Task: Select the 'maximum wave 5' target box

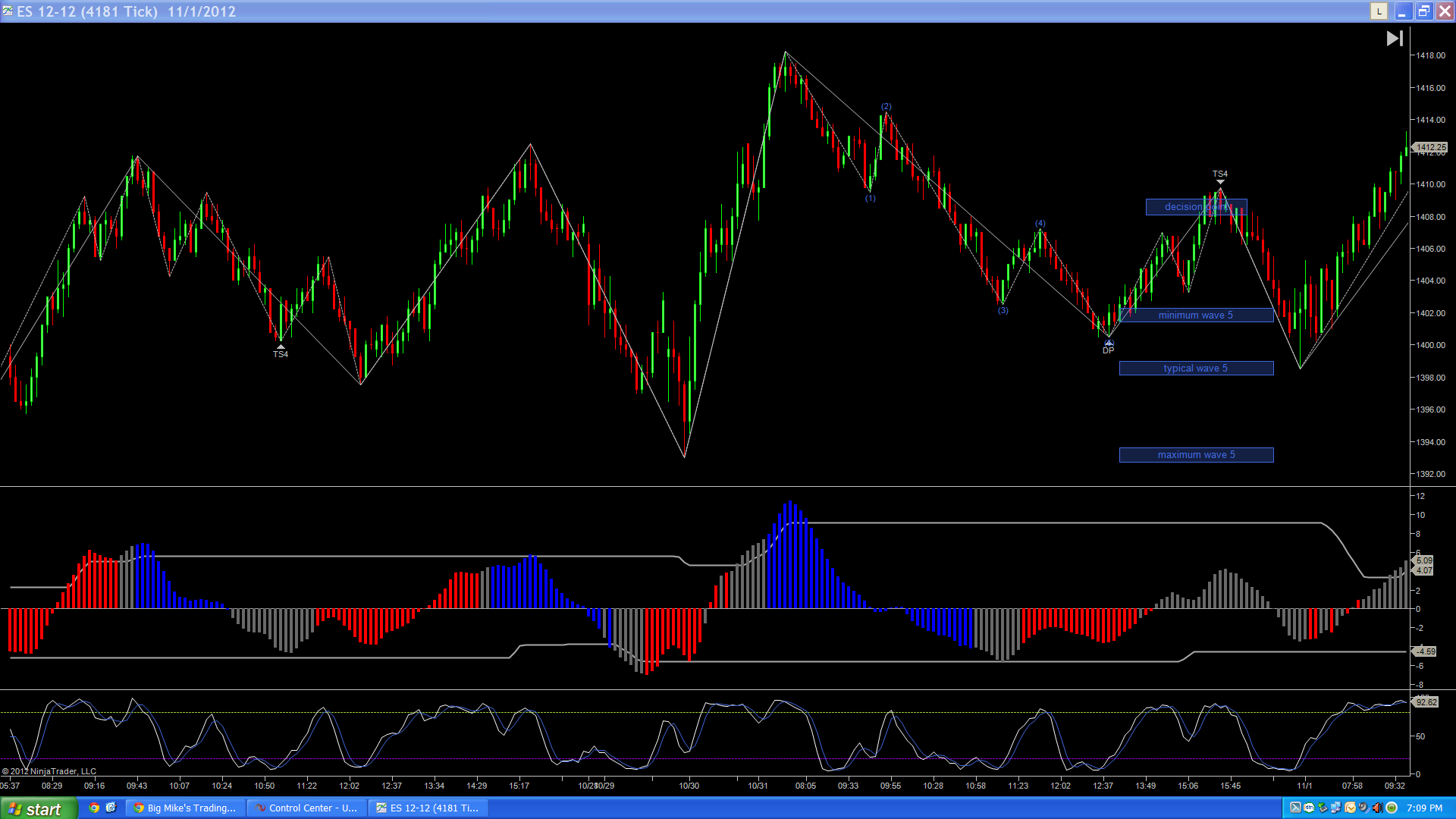Action: [1196, 455]
